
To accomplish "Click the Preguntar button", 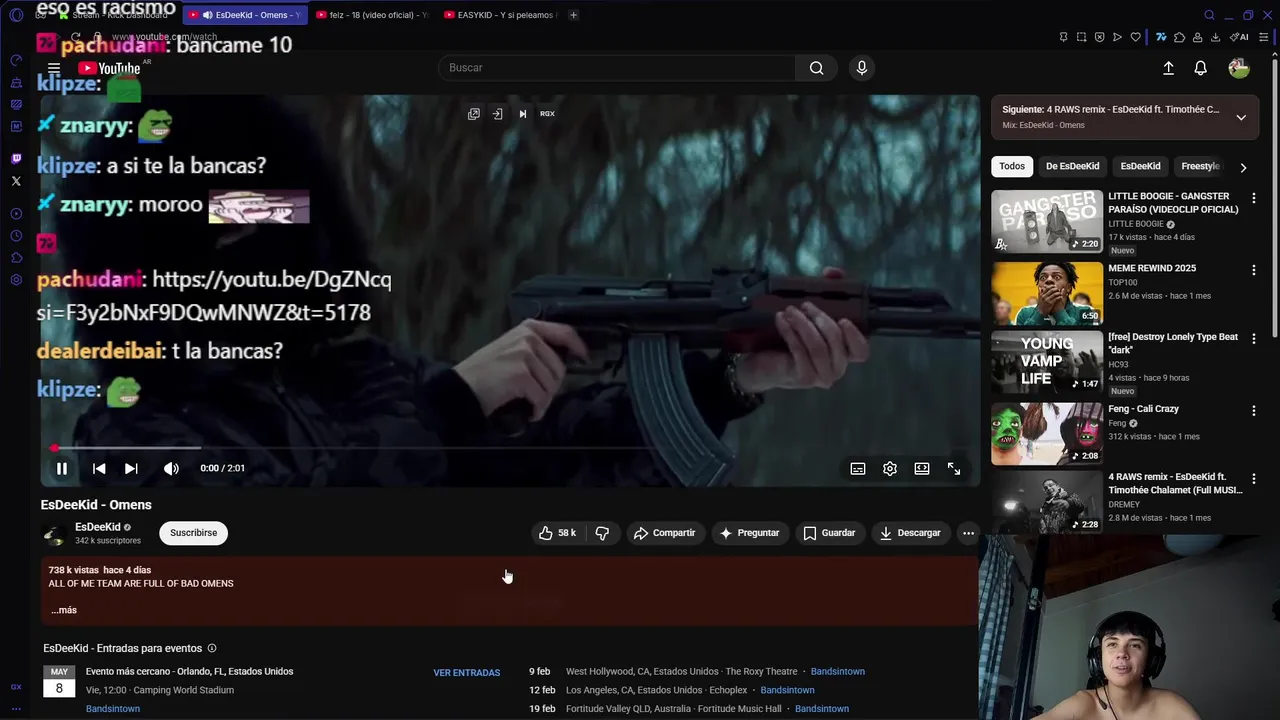I will point(749,533).
